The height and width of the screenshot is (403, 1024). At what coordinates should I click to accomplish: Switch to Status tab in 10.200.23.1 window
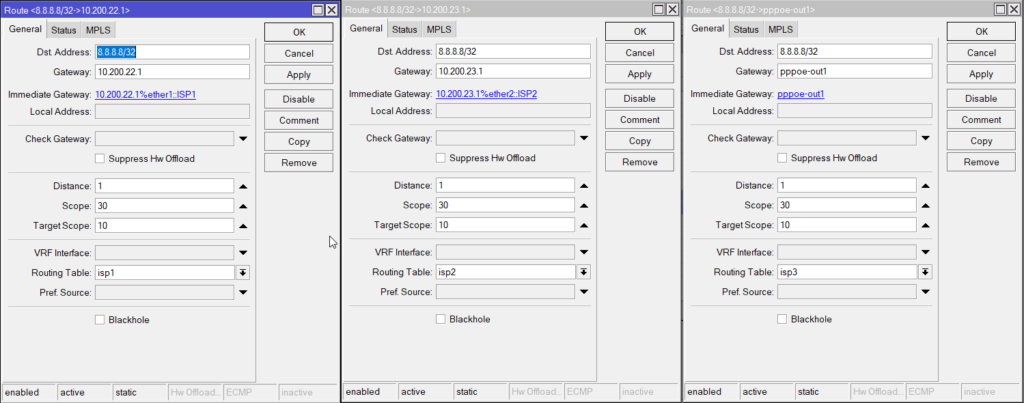[405, 29]
